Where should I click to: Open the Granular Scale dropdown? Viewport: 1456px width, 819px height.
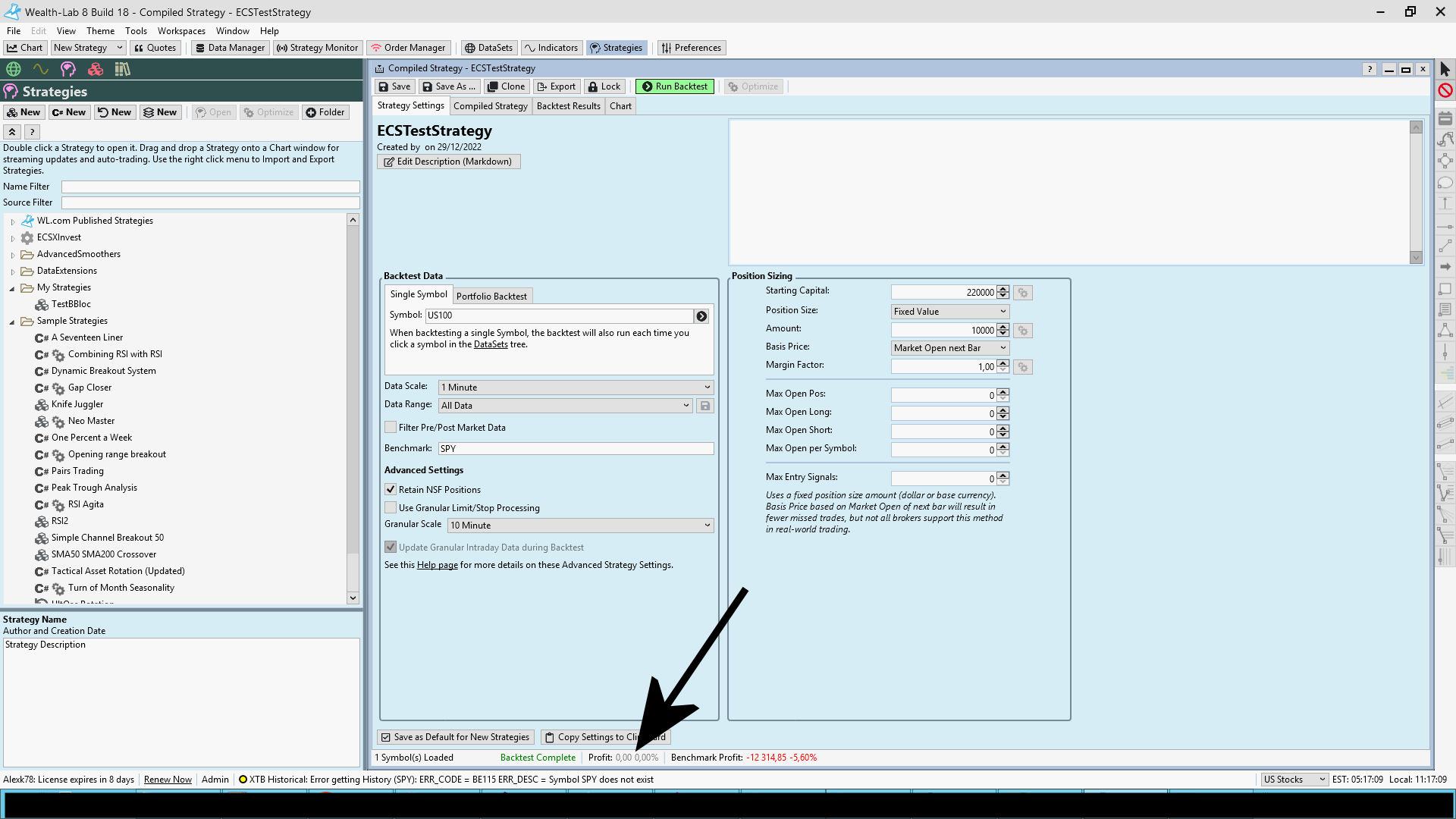tap(580, 526)
